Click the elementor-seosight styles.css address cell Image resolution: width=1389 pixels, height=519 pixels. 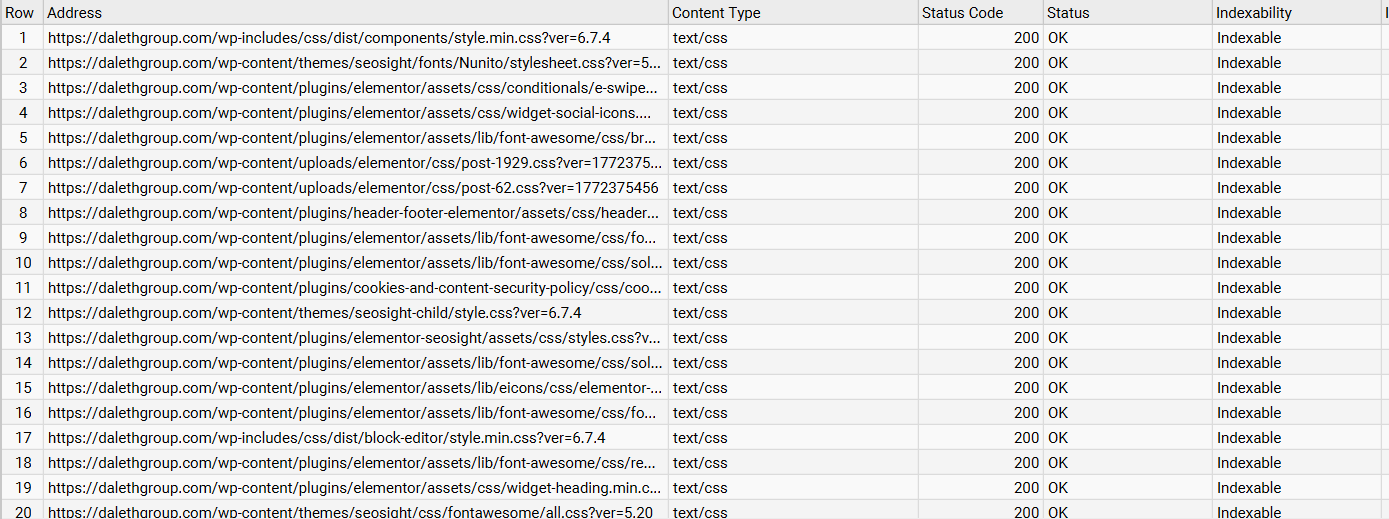pos(354,338)
